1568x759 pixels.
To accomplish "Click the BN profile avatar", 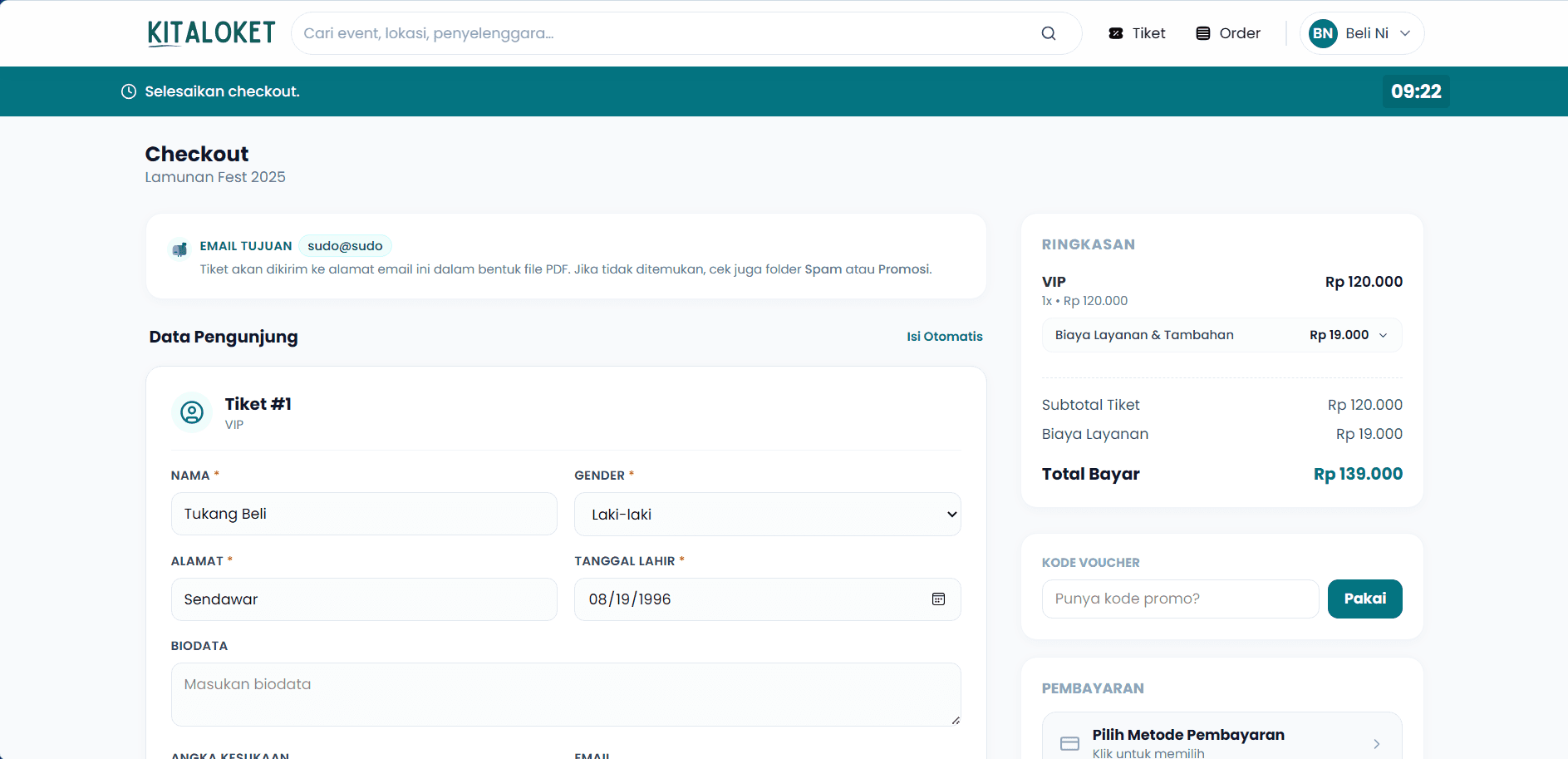I will click(x=1323, y=33).
